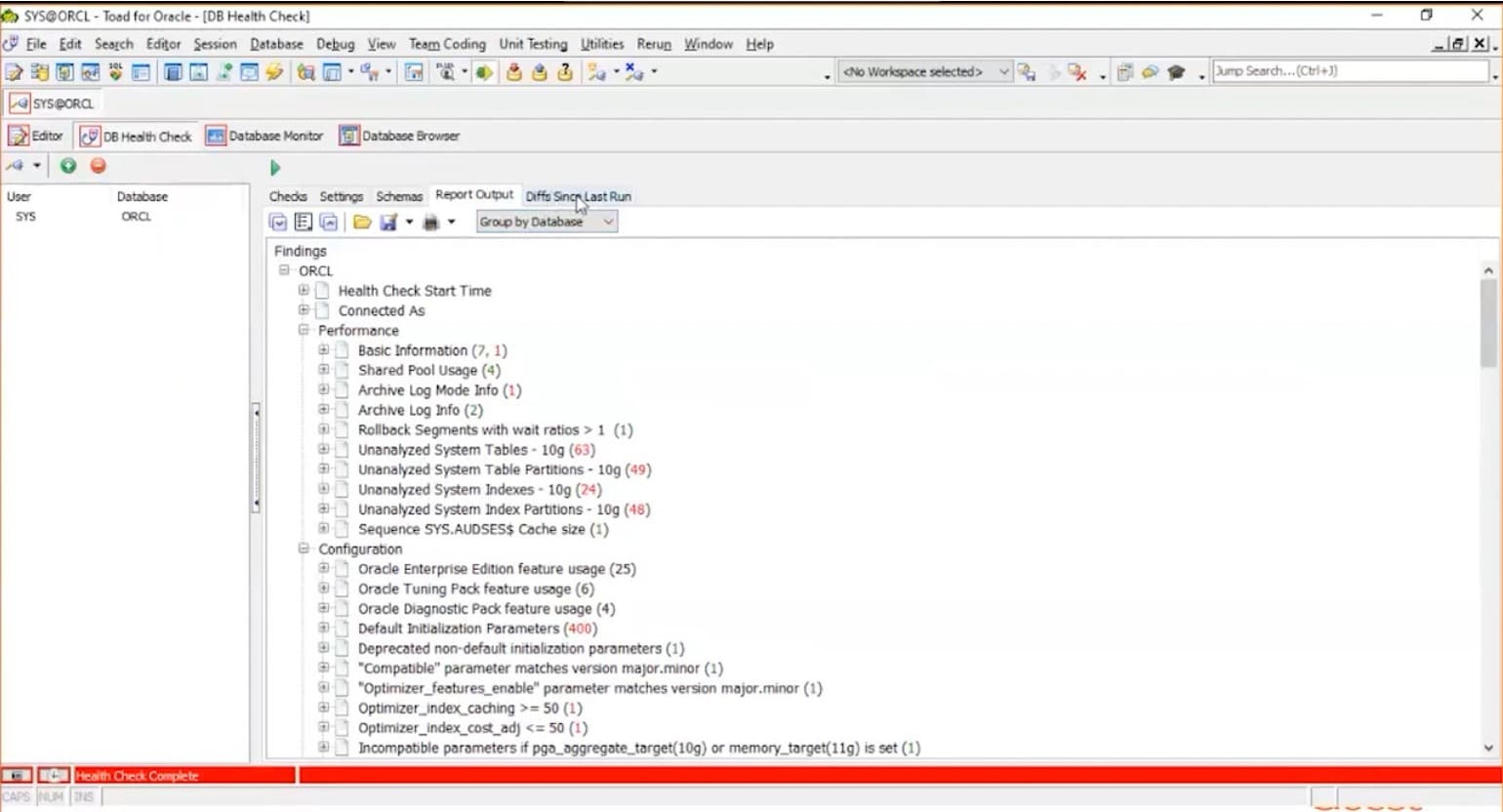Click the findings scrollbar up arrow

coord(1488,270)
